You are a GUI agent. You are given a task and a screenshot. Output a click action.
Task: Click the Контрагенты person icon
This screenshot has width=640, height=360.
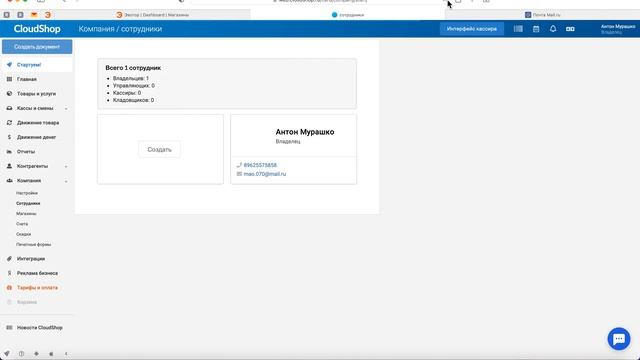point(9,166)
